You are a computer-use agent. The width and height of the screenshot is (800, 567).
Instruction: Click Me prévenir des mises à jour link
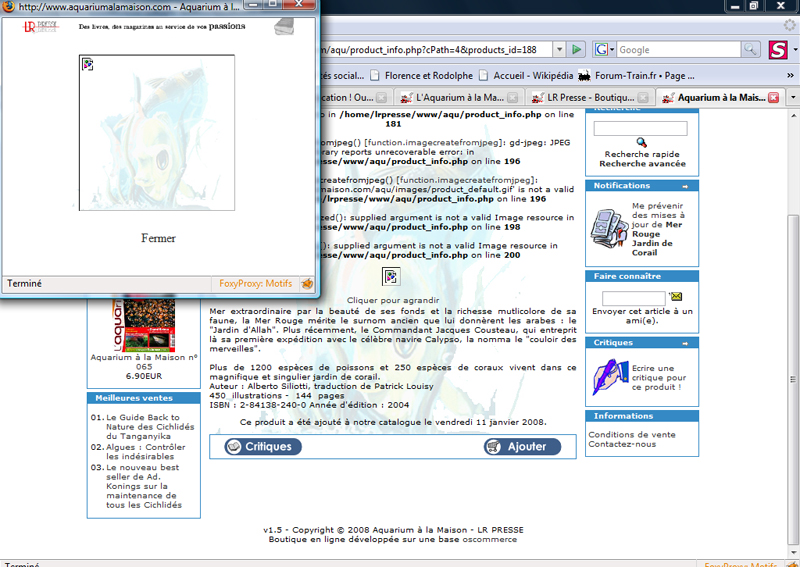click(657, 229)
